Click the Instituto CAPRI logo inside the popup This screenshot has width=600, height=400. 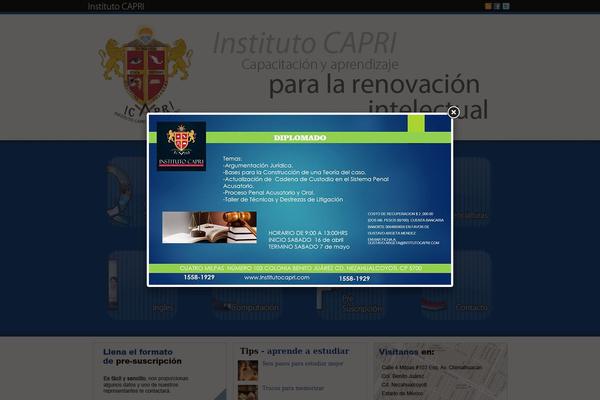point(181,146)
